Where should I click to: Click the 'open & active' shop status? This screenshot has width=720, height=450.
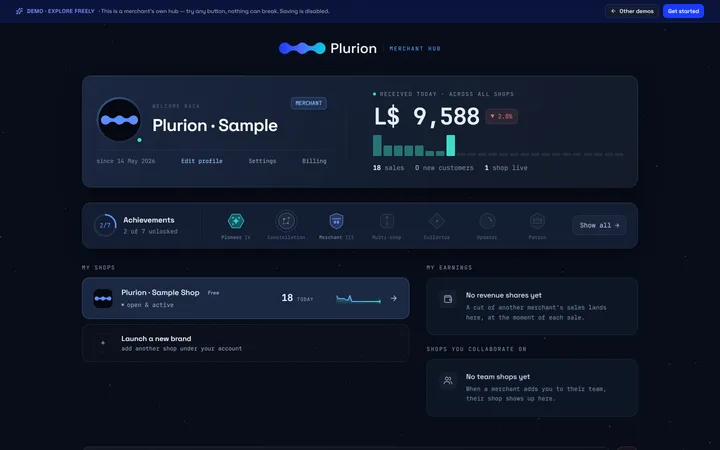pos(147,305)
